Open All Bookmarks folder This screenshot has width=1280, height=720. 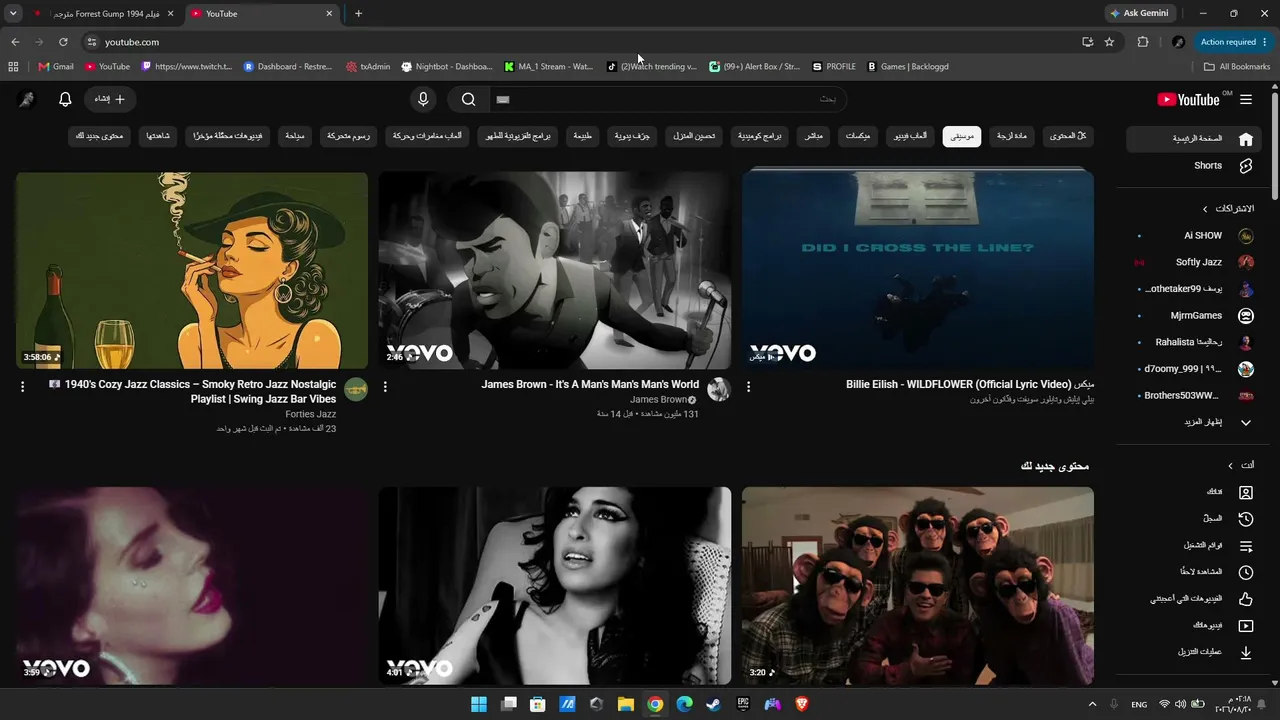coord(1237,67)
